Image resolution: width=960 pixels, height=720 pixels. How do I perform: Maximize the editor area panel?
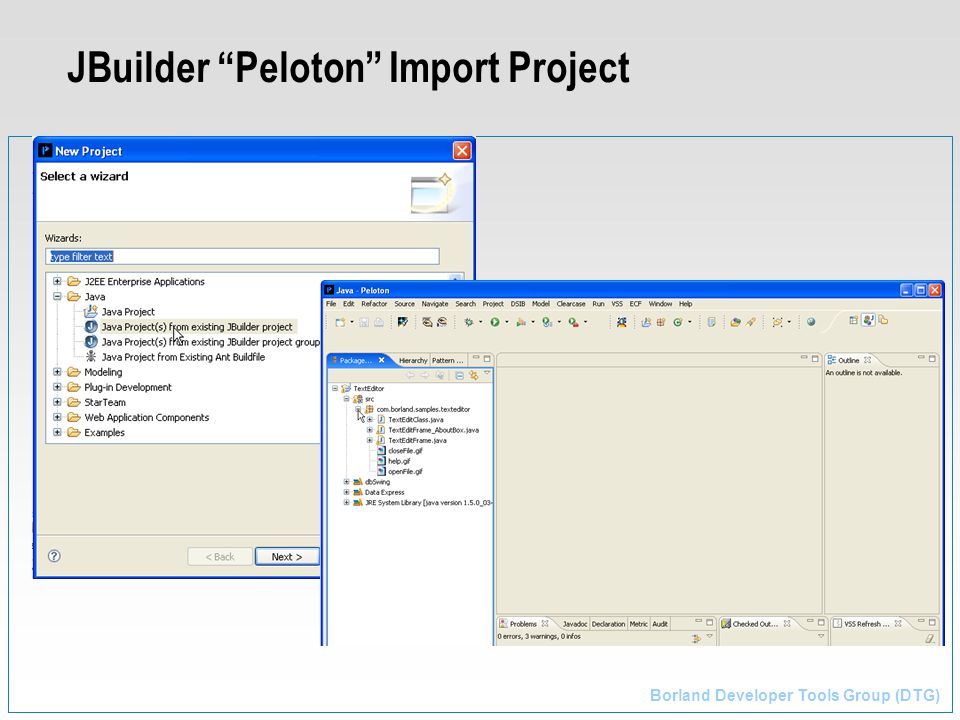pyautogui.click(x=815, y=359)
